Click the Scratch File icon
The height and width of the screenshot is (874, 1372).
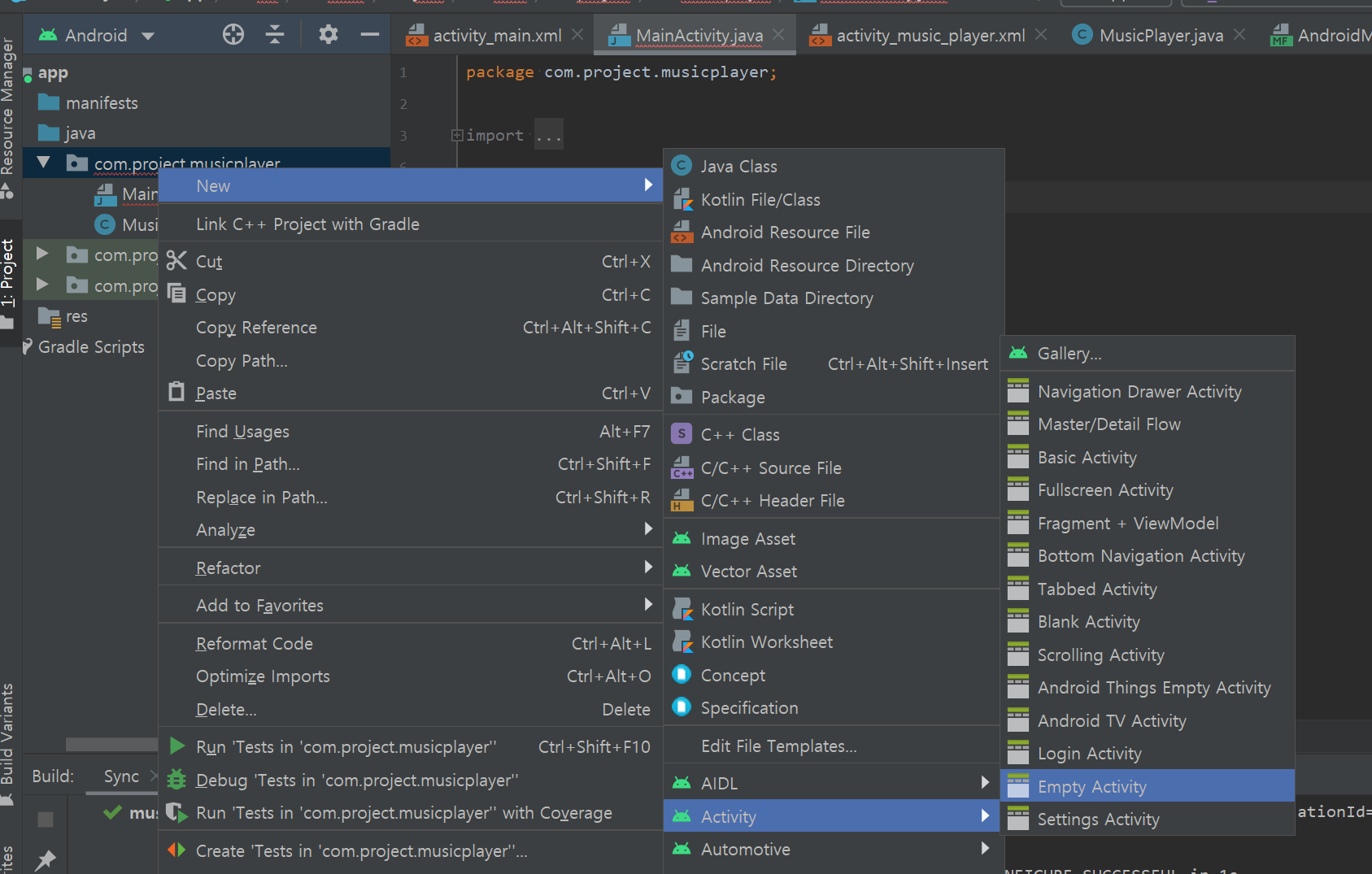pos(682,363)
